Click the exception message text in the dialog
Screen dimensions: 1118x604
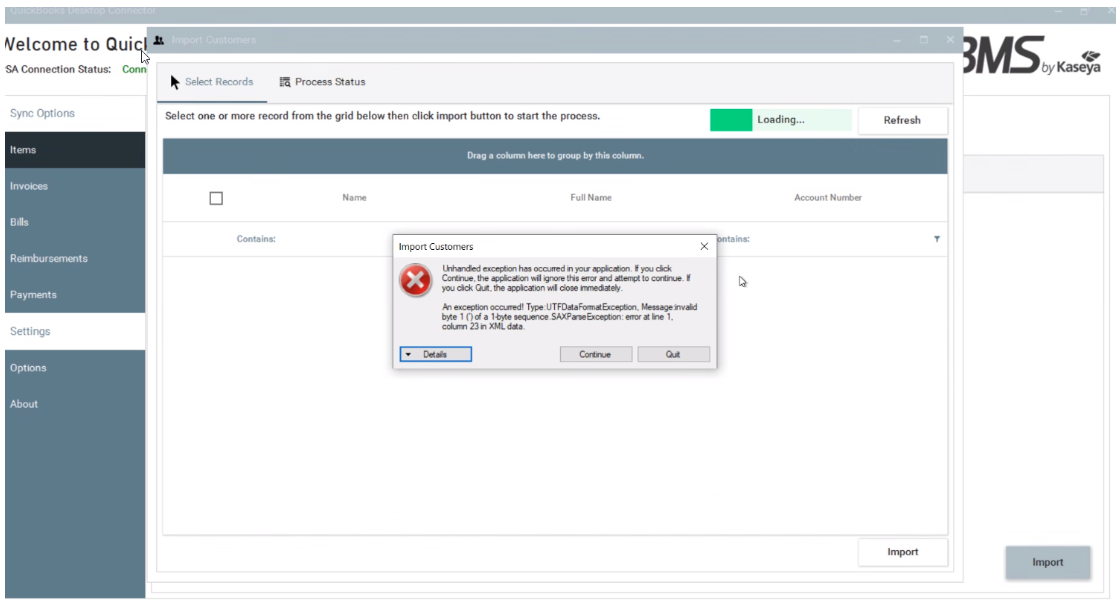pyautogui.click(x=569, y=317)
